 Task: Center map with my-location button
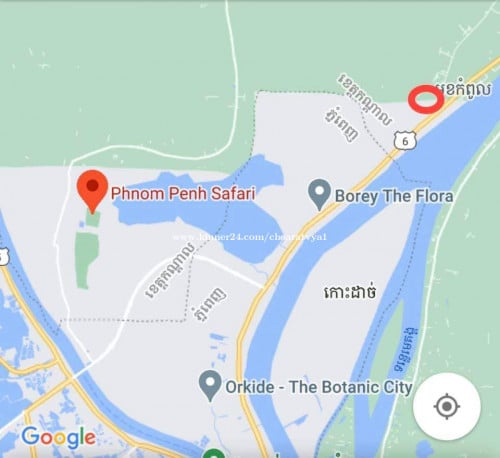[447, 406]
